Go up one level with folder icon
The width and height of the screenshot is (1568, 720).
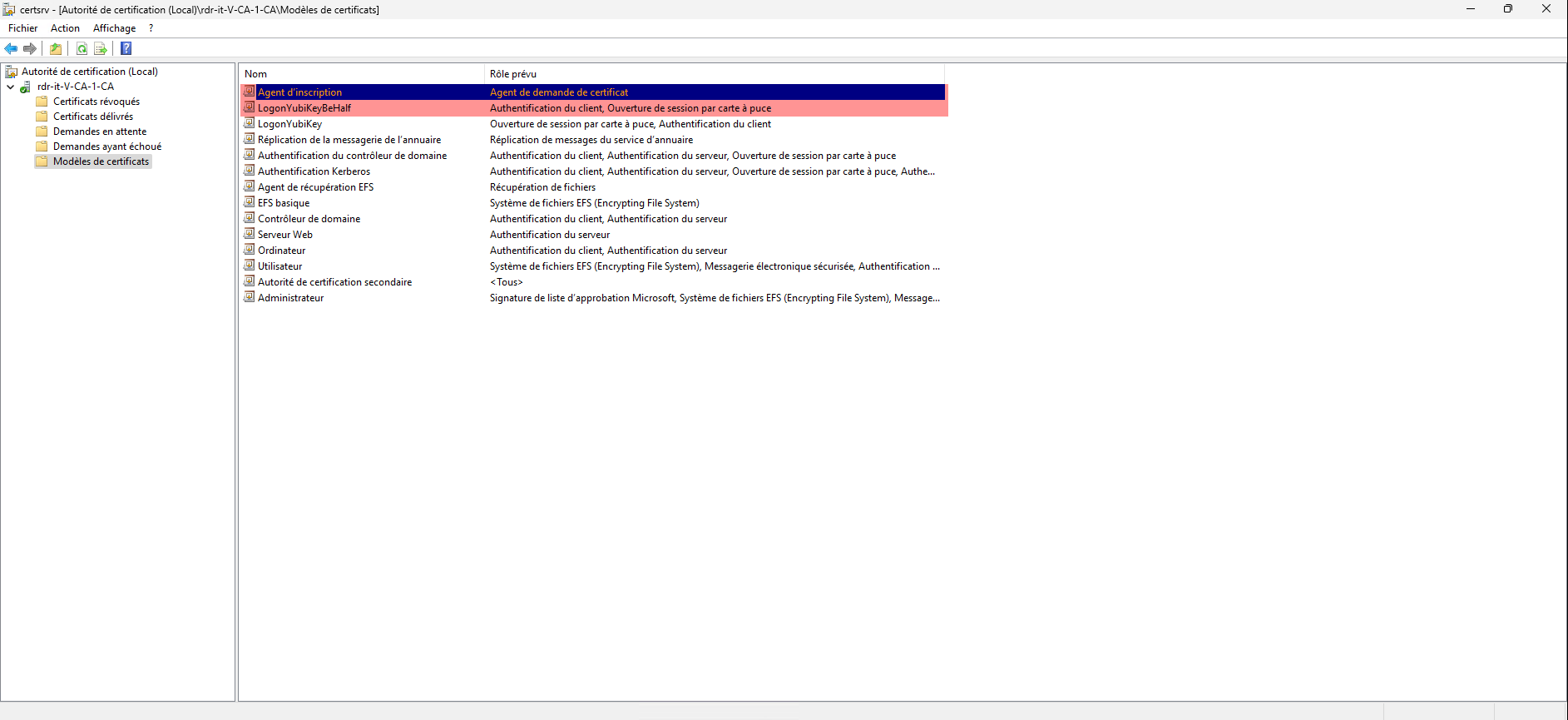[x=56, y=49]
